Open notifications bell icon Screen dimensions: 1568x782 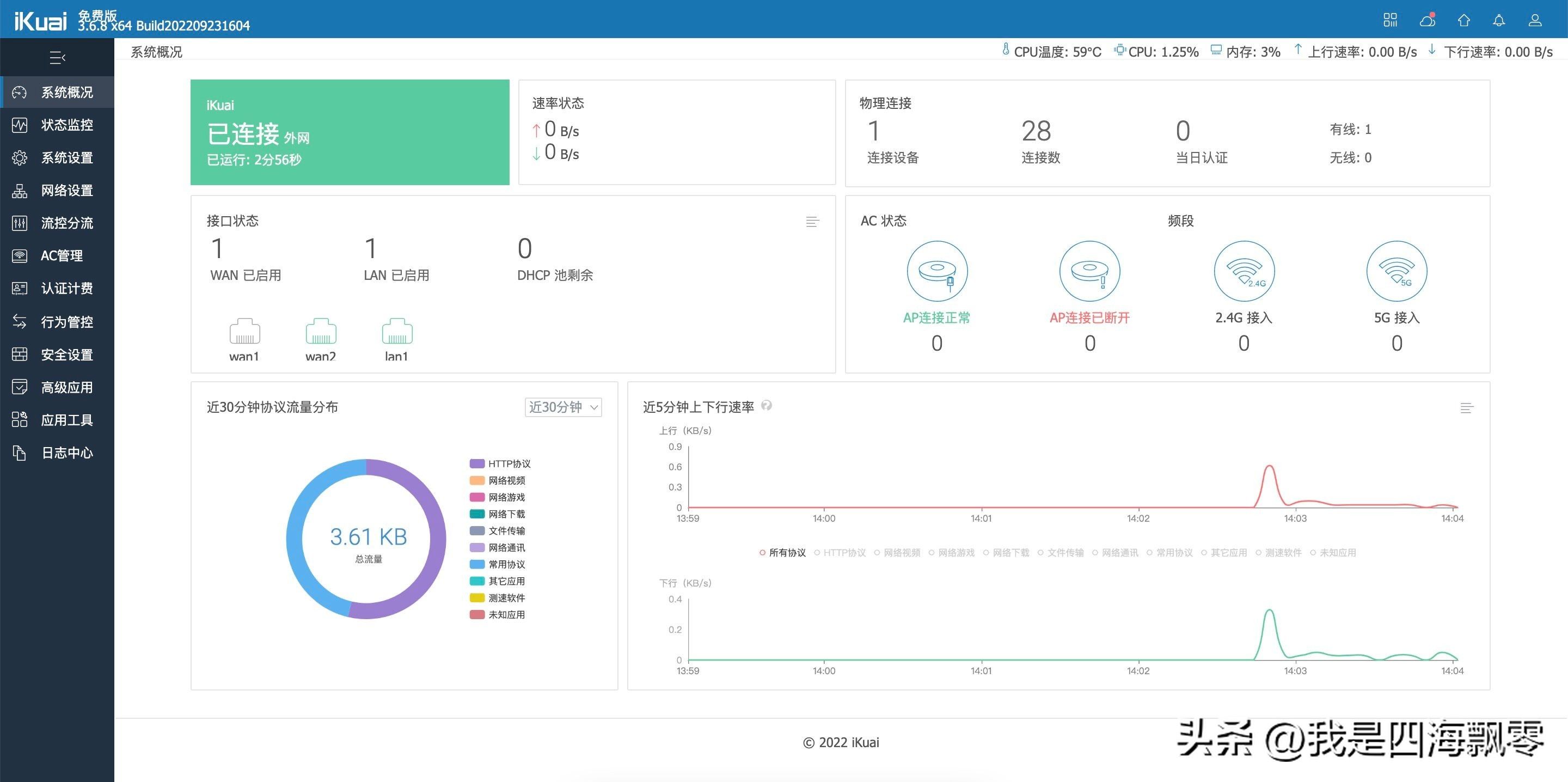(x=1499, y=20)
